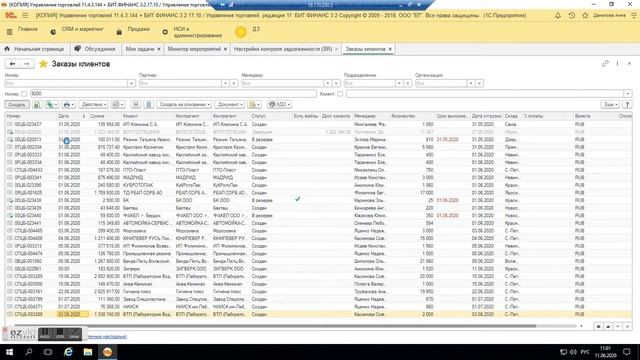Open Windows search magnifier
Image resolution: width=640 pixels, height=360 pixels.
point(29,352)
